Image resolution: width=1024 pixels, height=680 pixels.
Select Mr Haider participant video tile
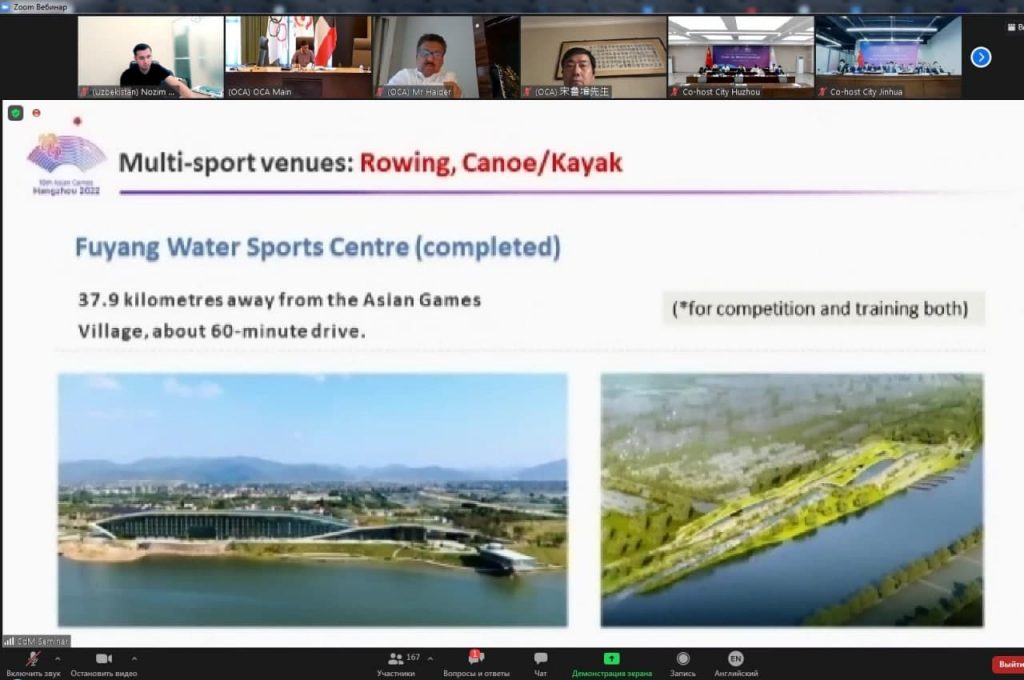click(444, 56)
